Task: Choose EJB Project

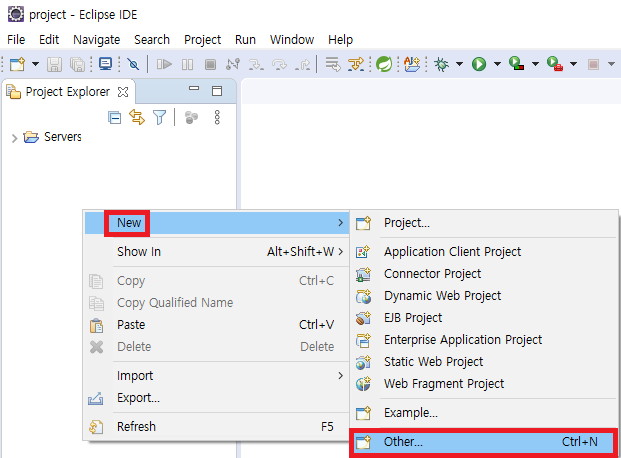Action: coord(484,318)
